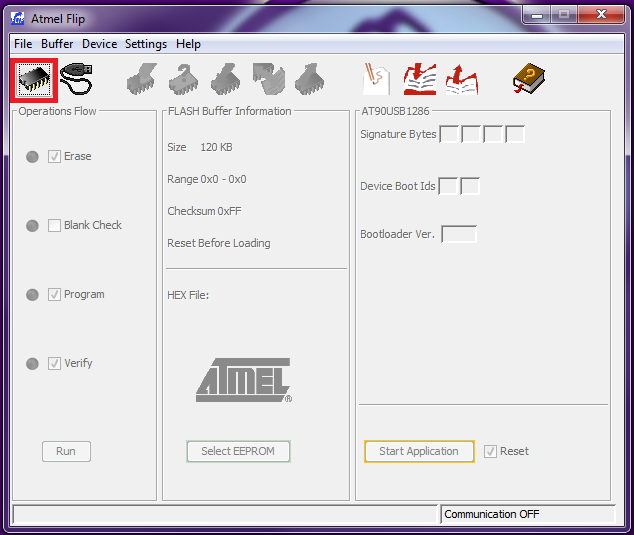Open the Help menu
Screen dimensions: 634x535
tap(188, 44)
